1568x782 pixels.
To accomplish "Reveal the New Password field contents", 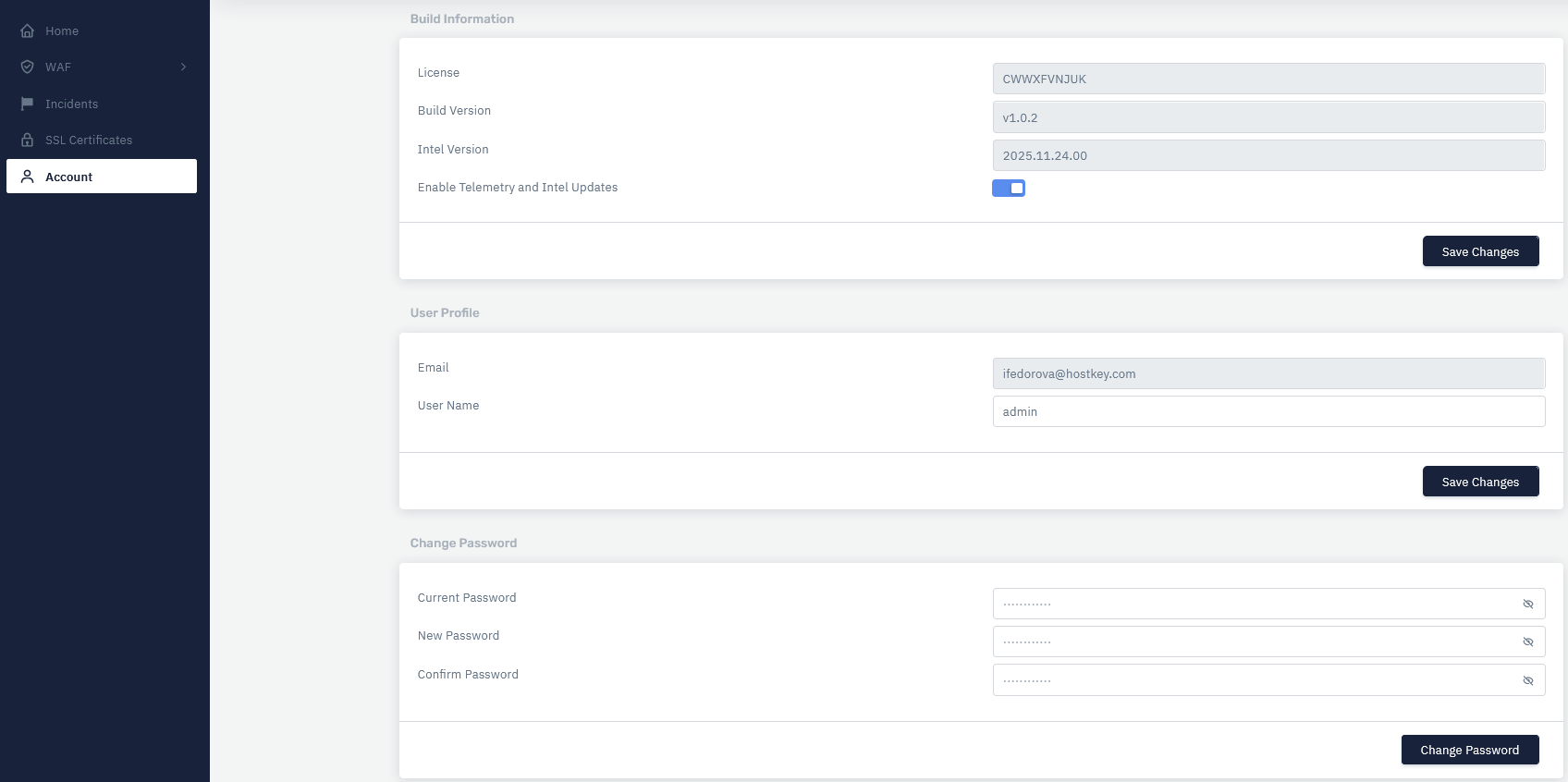I will point(1527,641).
